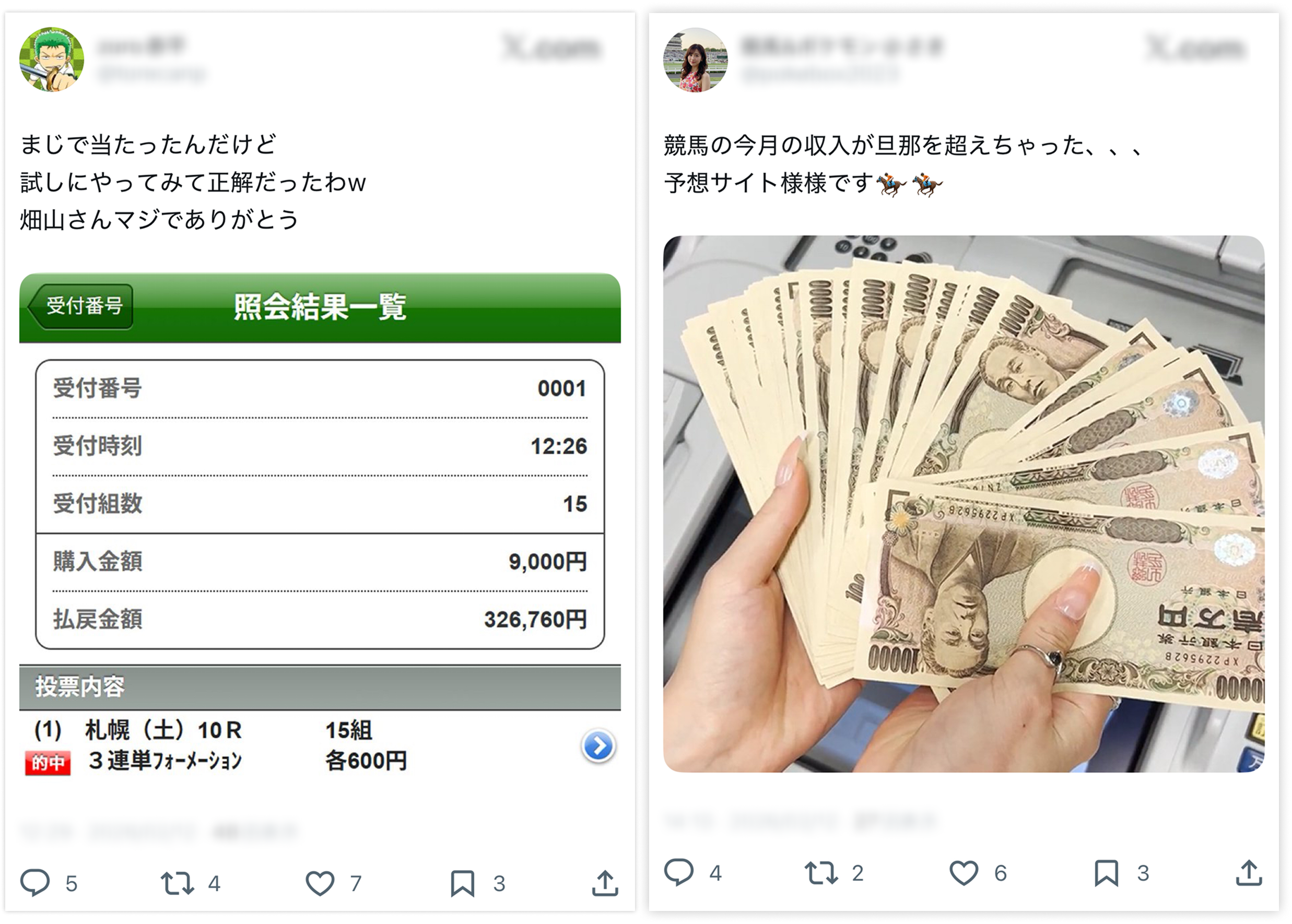Viewport: 1292px width, 924px height.
Task: Open the banknotes photo in right post
Action: click(x=964, y=504)
